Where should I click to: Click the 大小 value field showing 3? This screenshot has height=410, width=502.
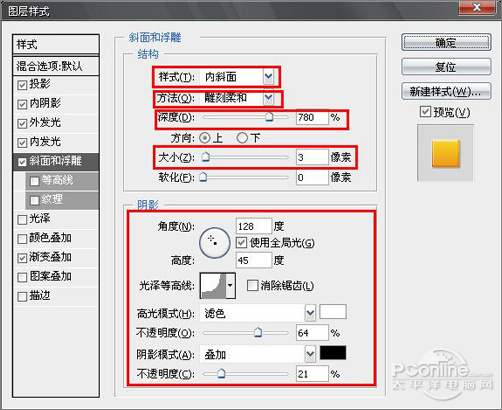[x=312, y=157]
